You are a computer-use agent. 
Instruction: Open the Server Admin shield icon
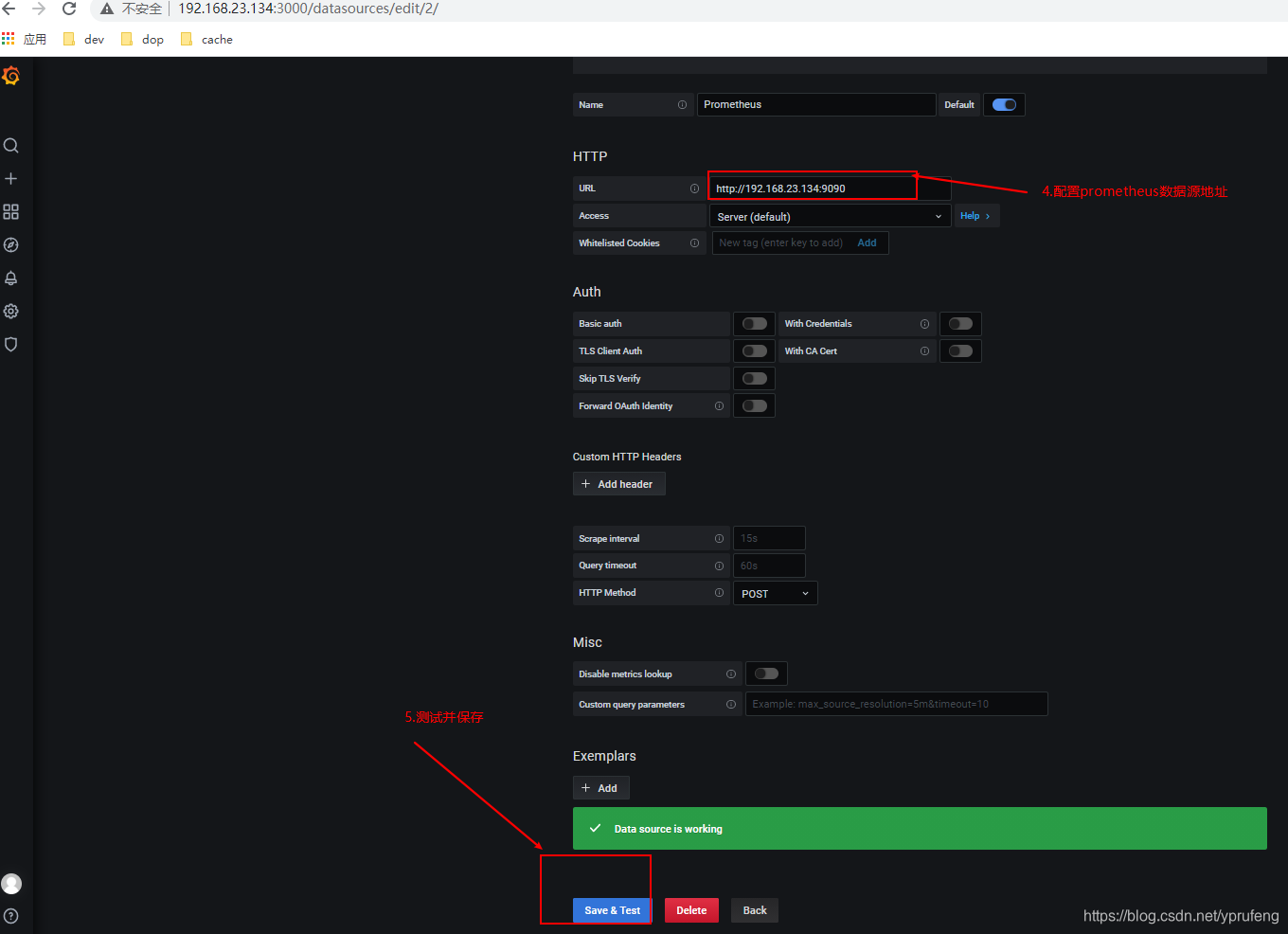click(11, 345)
